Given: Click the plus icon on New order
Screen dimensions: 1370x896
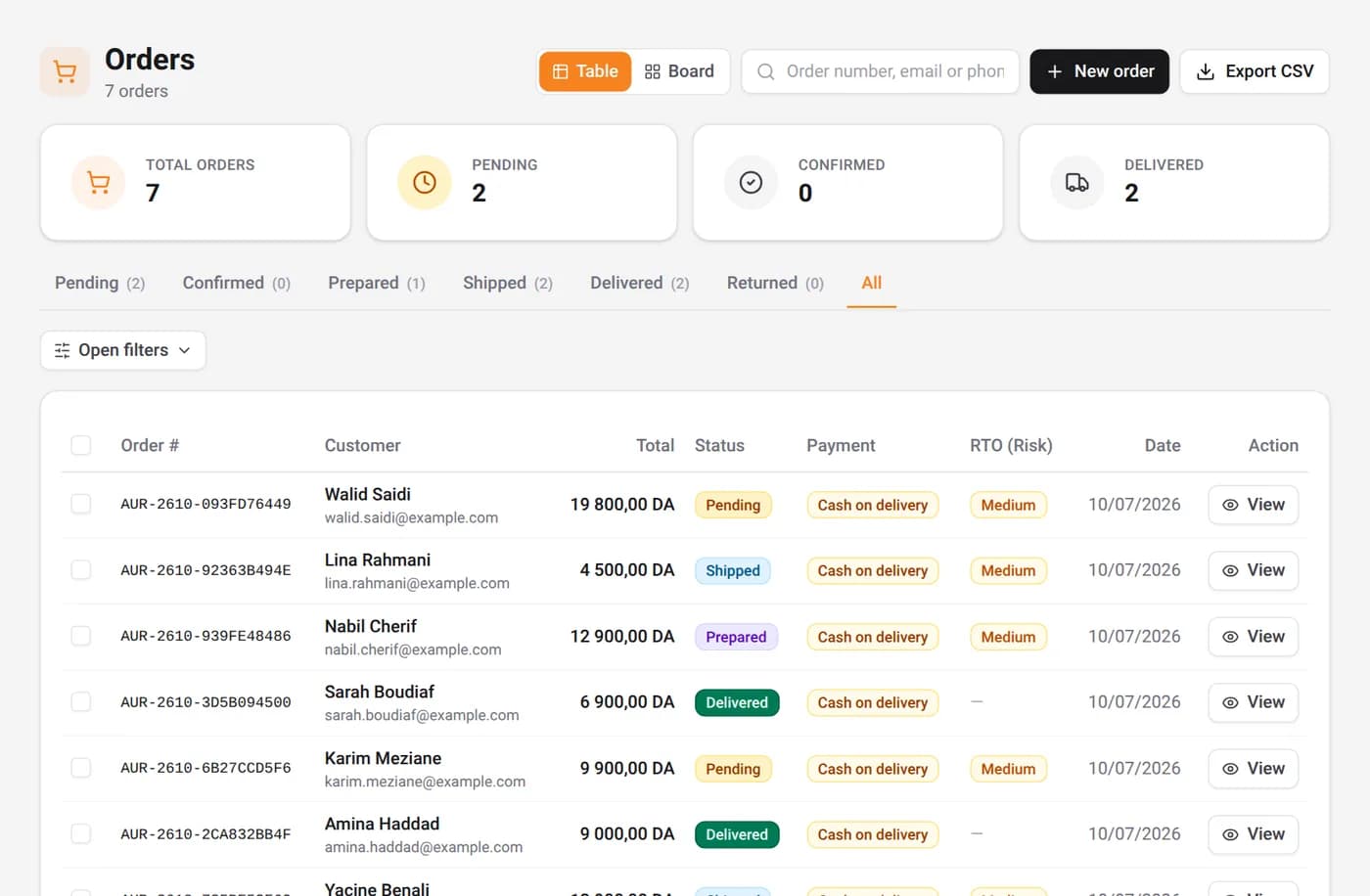Looking at the screenshot, I should [x=1055, y=71].
